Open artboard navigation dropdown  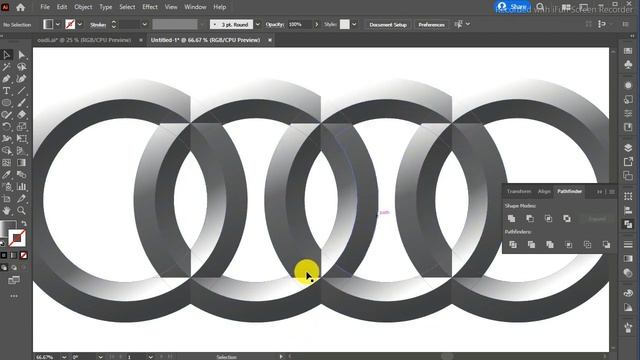pos(151,357)
